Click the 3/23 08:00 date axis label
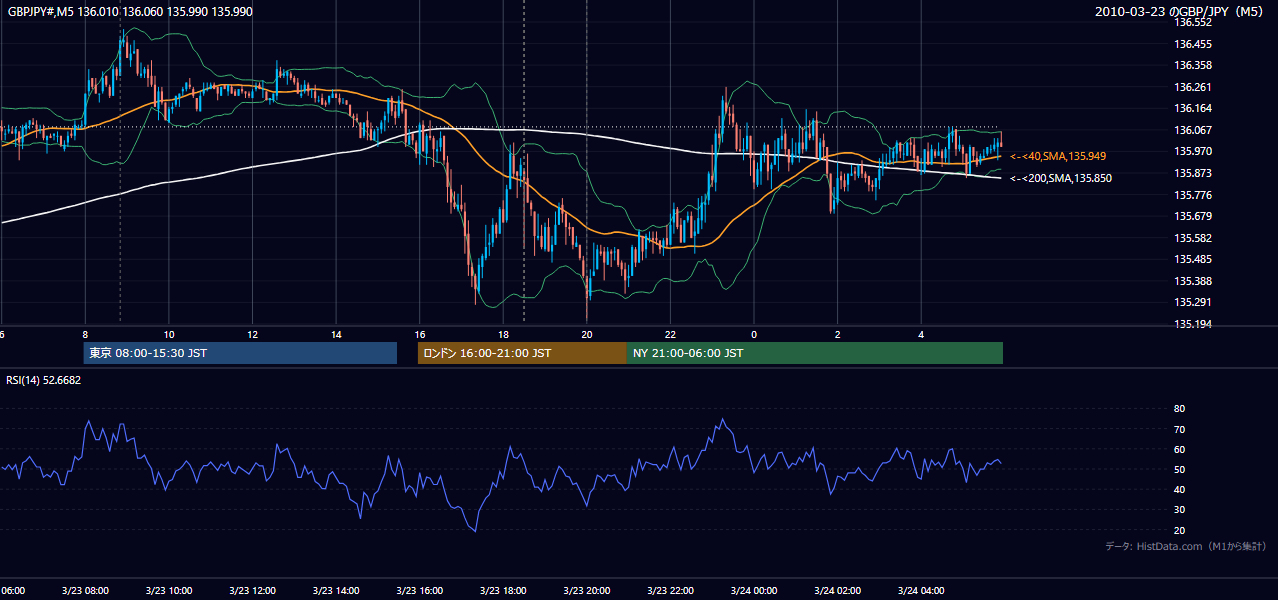 pos(85,591)
